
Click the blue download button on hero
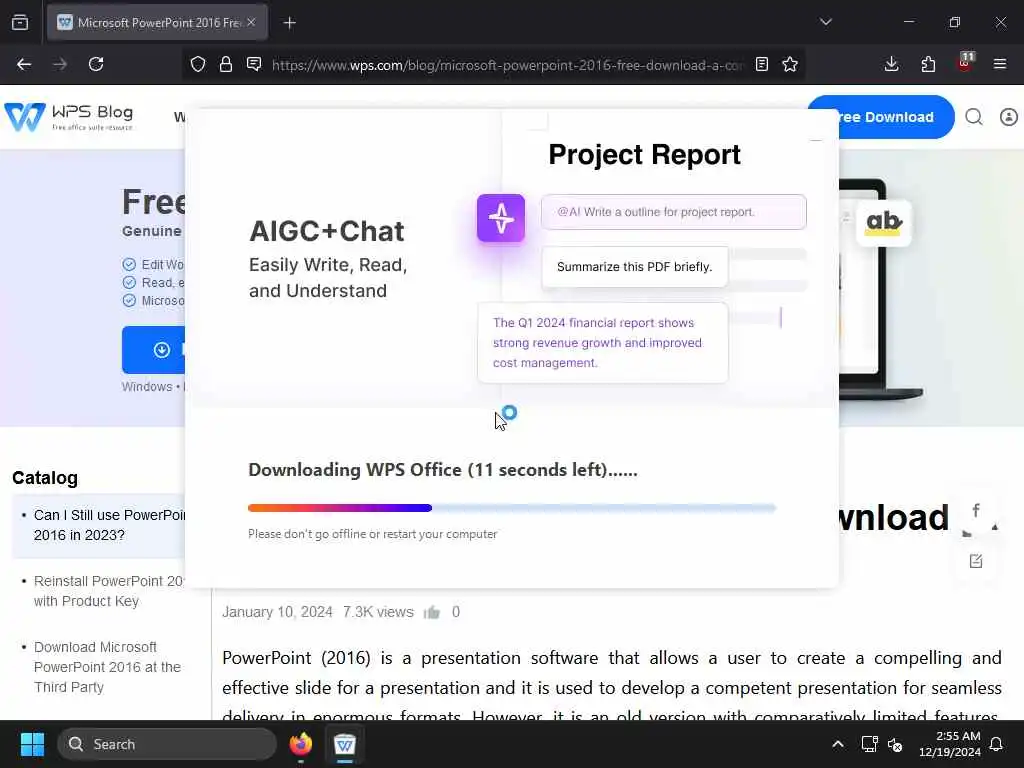(153, 350)
